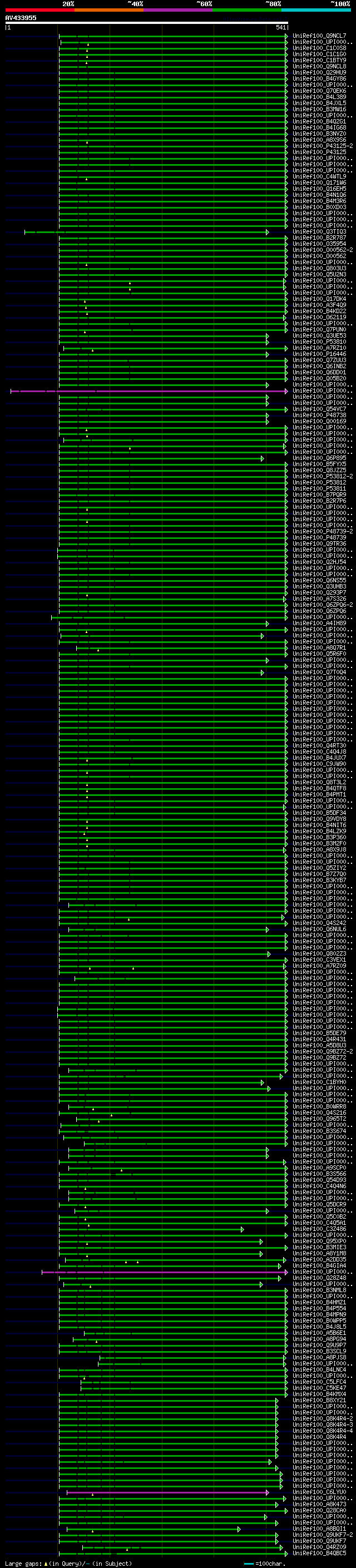Screen dimensions: 356x1568
Task: Open the UniRef100_C5LFC4 hit
Action: pyautogui.click(x=319, y=1382)
